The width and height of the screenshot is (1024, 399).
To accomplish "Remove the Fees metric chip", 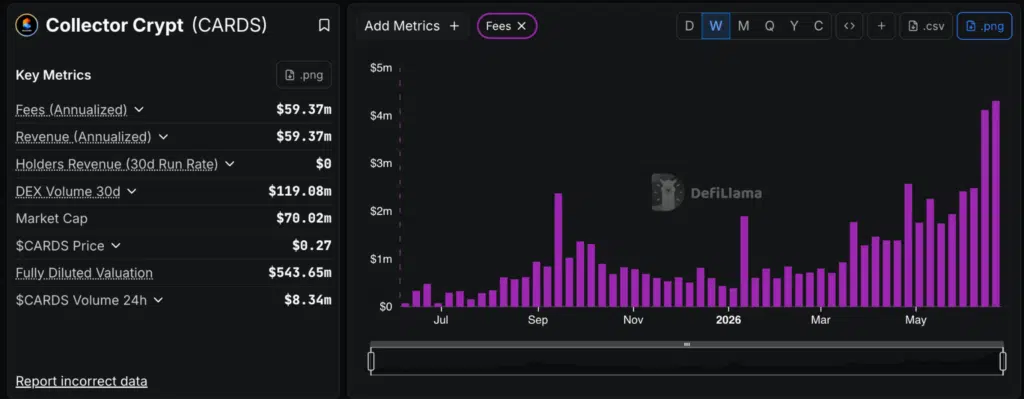I will [521, 26].
